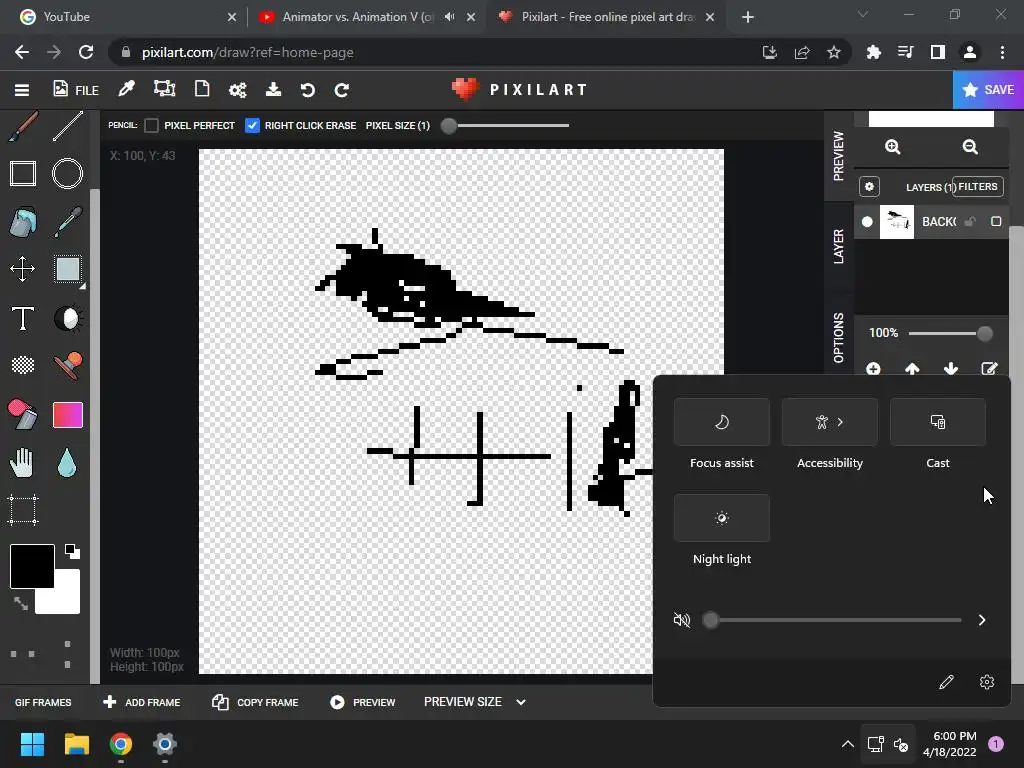
Task: Select the Paint Bucket fill tool
Action: (x=23, y=222)
